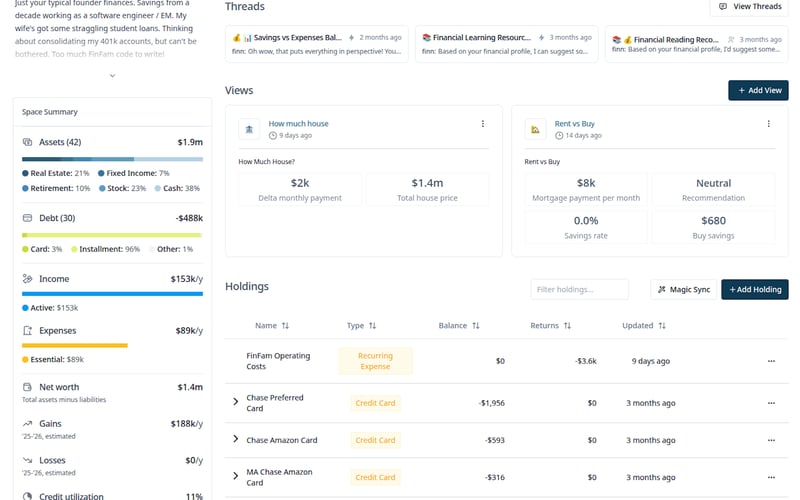Sort holdings by Balance column
Screen dimensions: 800x500
(459, 326)
